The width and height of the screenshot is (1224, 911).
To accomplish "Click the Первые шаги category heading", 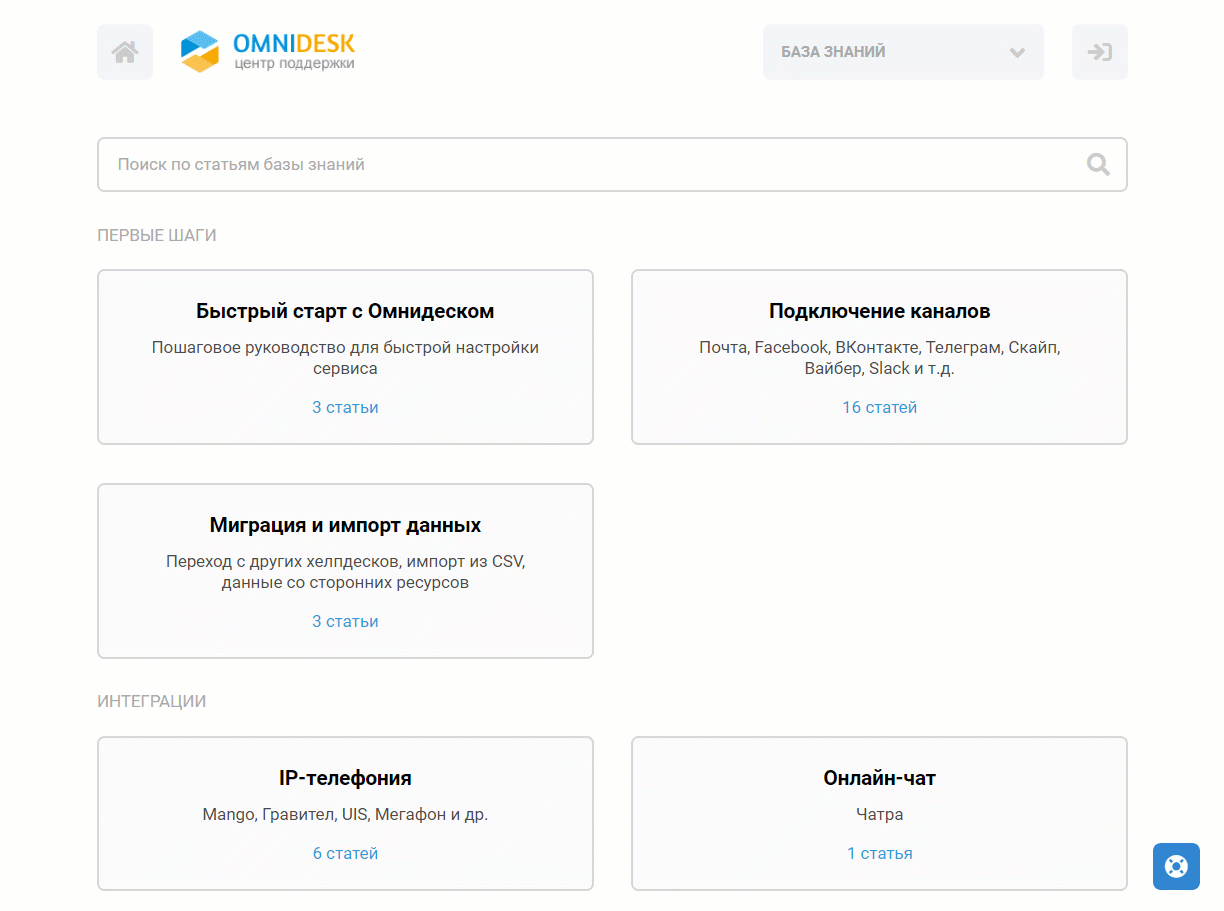I will (x=157, y=236).
